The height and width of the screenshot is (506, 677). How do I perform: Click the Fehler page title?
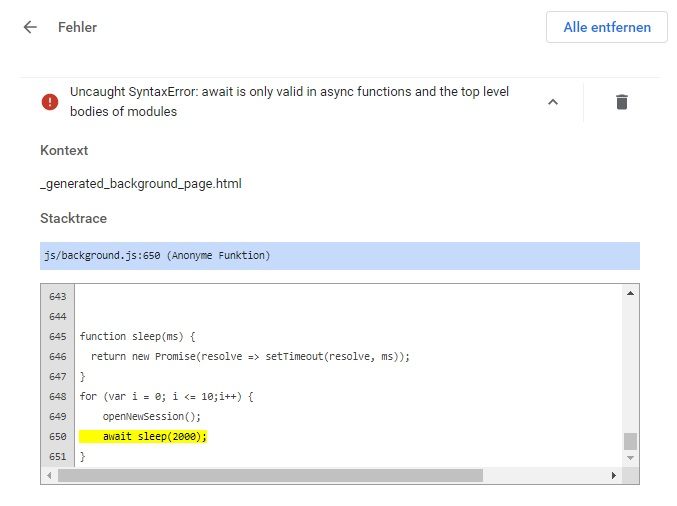[x=77, y=27]
